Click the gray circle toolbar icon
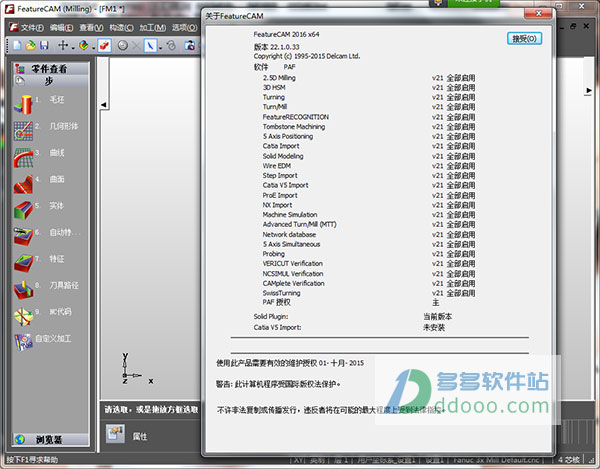The width and height of the screenshot is (600, 469). pyautogui.click(x=122, y=46)
